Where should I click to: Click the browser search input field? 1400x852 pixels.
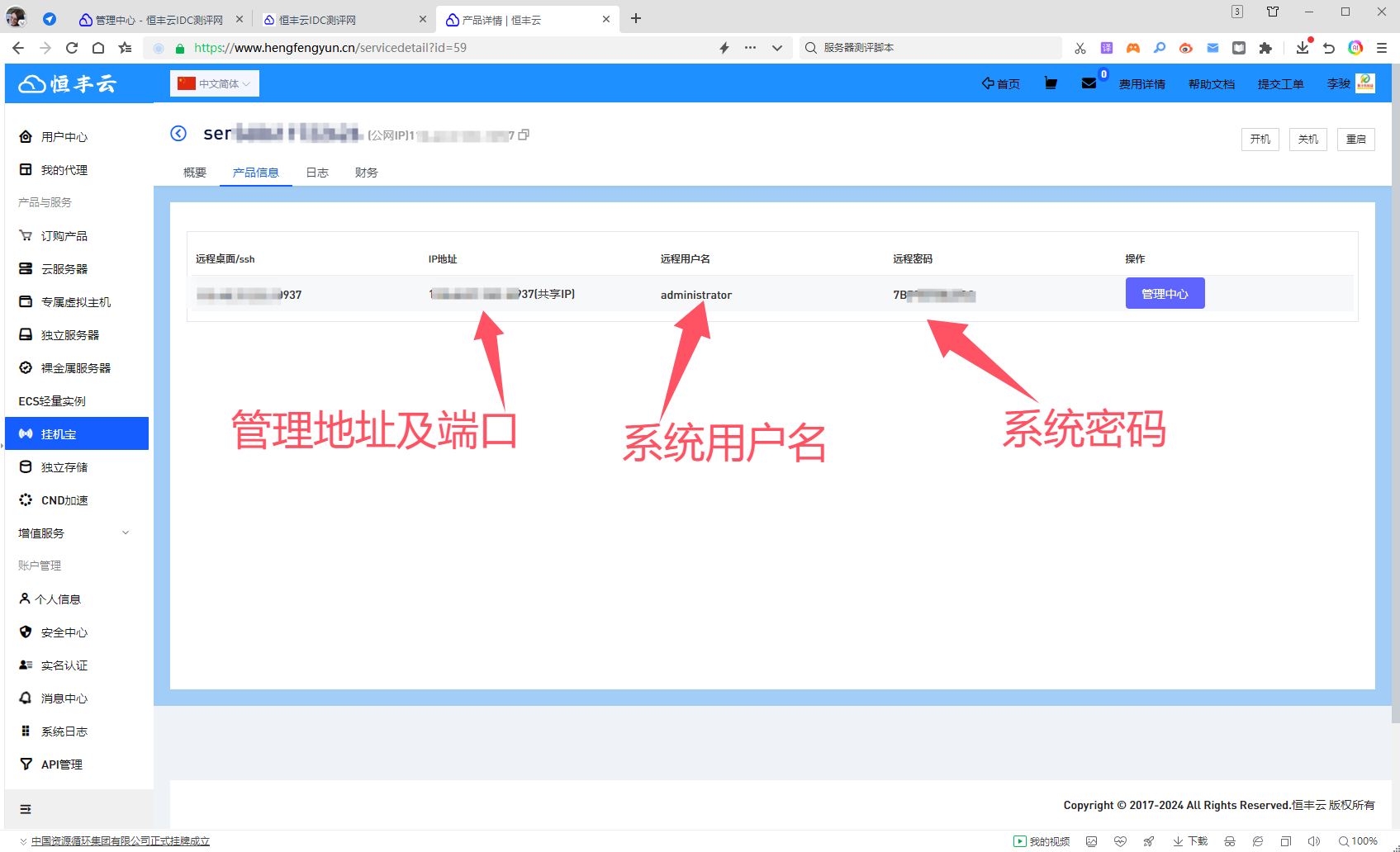click(x=932, y=48)
